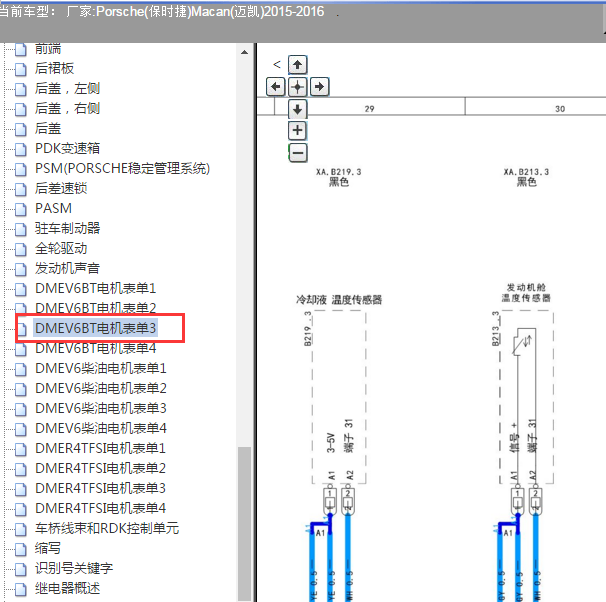Click document icon beside PSM(PORSCHE稳定管理系统)

point(21,169)
